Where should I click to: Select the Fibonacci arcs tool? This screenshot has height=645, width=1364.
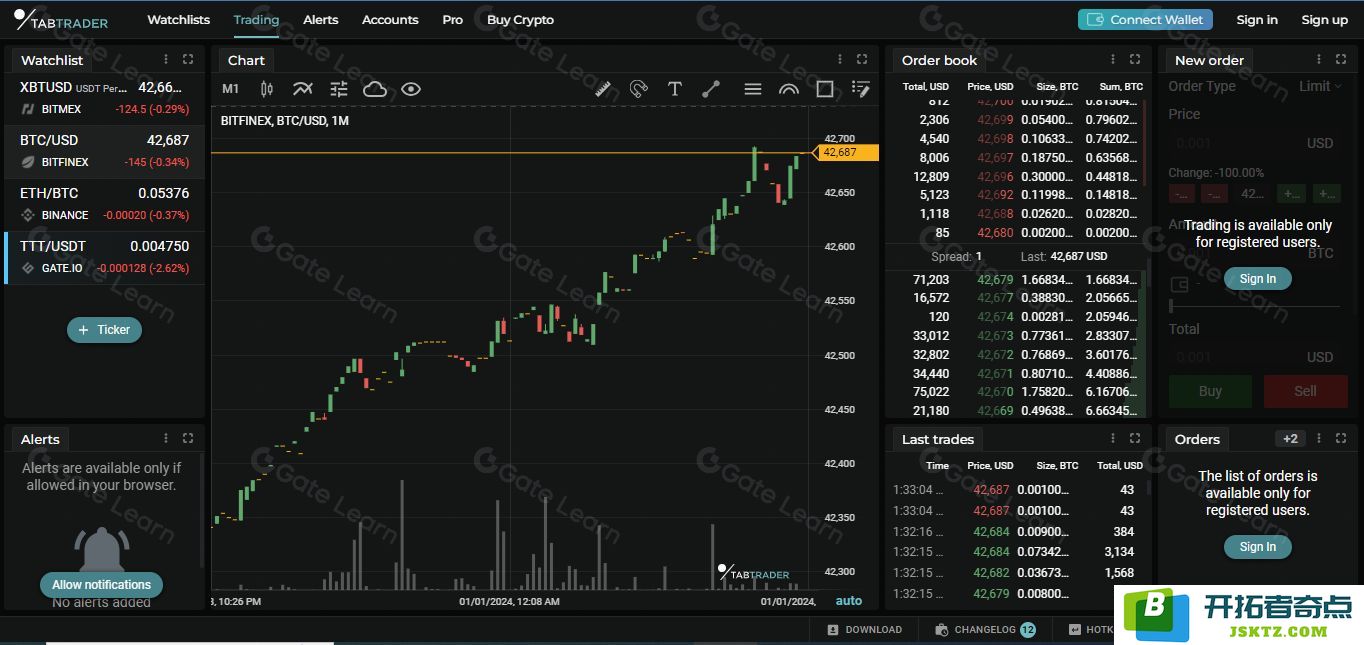pos(789,89)
